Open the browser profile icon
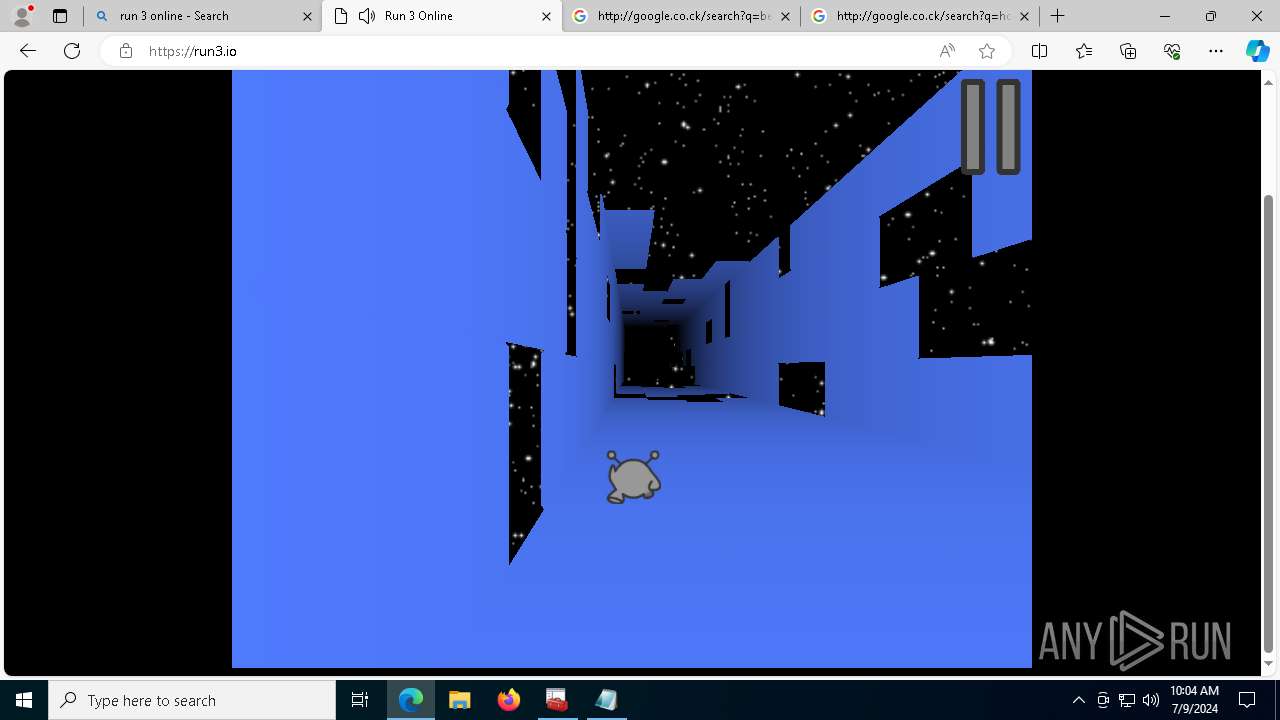 pos(22,16)
